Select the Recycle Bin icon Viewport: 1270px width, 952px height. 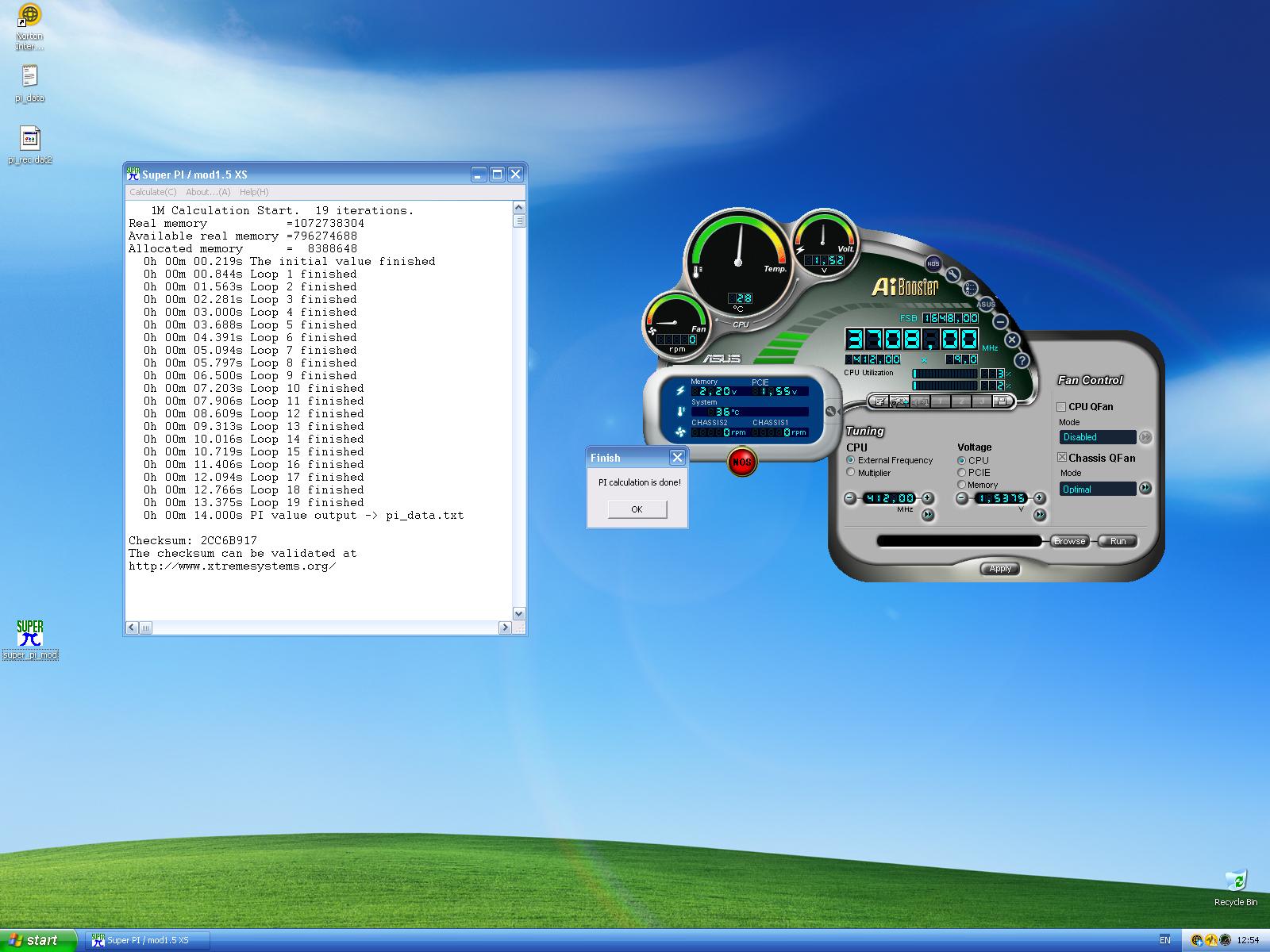click(x=1236, y=889)
